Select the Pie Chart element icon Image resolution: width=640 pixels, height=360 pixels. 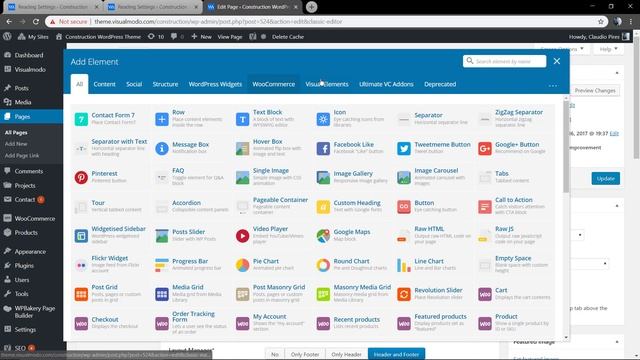(x=242, y=265)
